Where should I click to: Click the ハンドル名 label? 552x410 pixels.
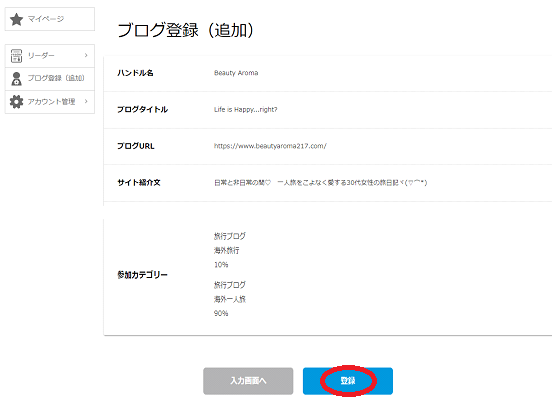pos(136,73)
